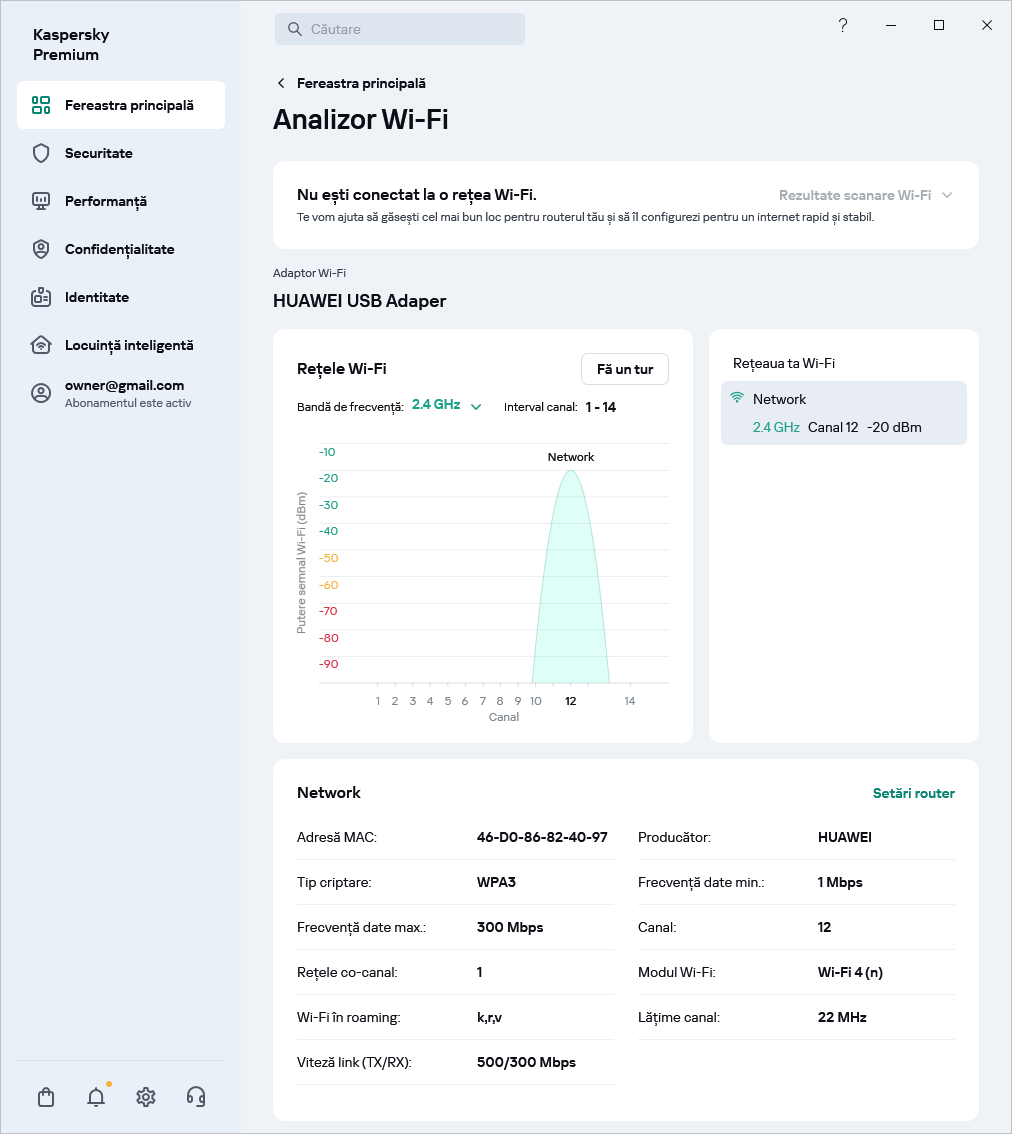Click the Performanță monitor icon

click(41, 201)
